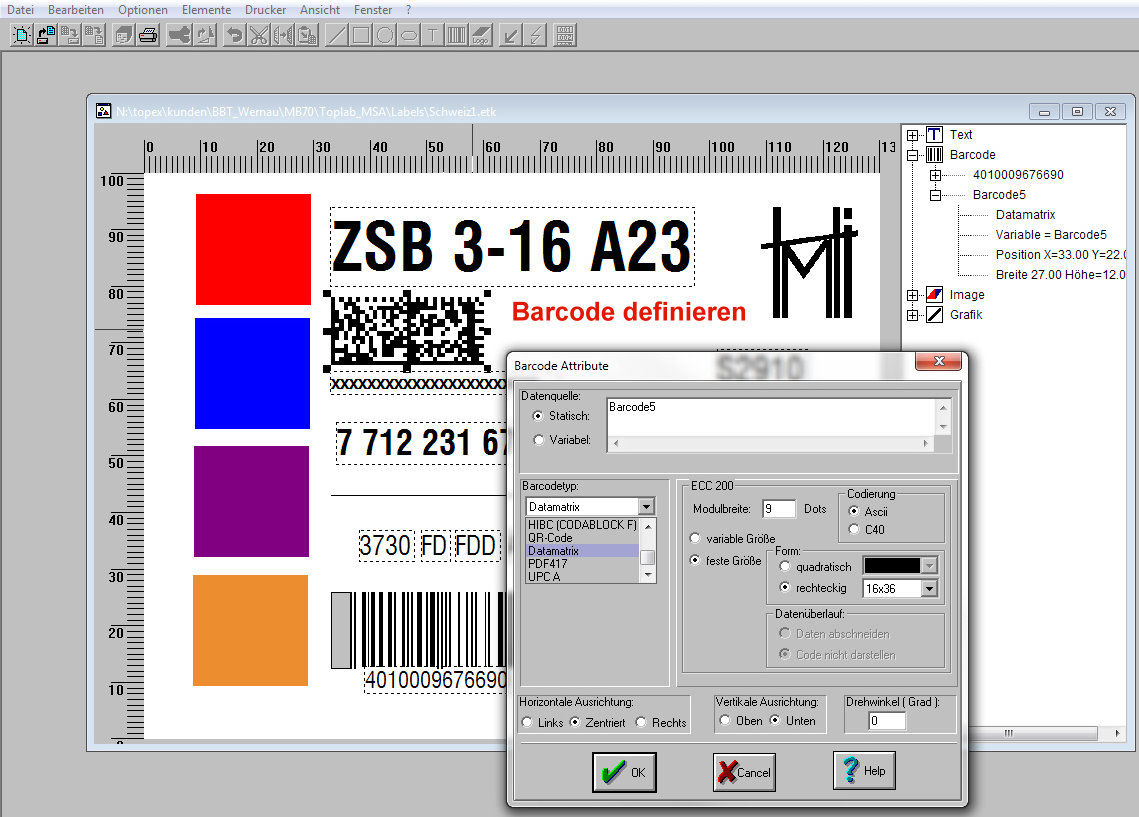Click the Cancel button
The height and width of the screenshot is (817, 1139).
click(744, 772)
